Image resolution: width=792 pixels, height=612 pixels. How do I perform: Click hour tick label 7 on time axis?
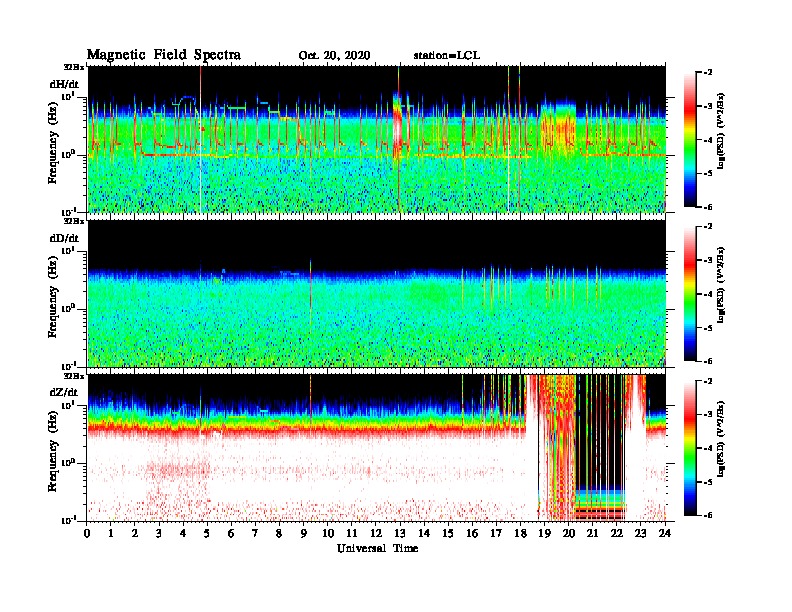tap(255, 534)
